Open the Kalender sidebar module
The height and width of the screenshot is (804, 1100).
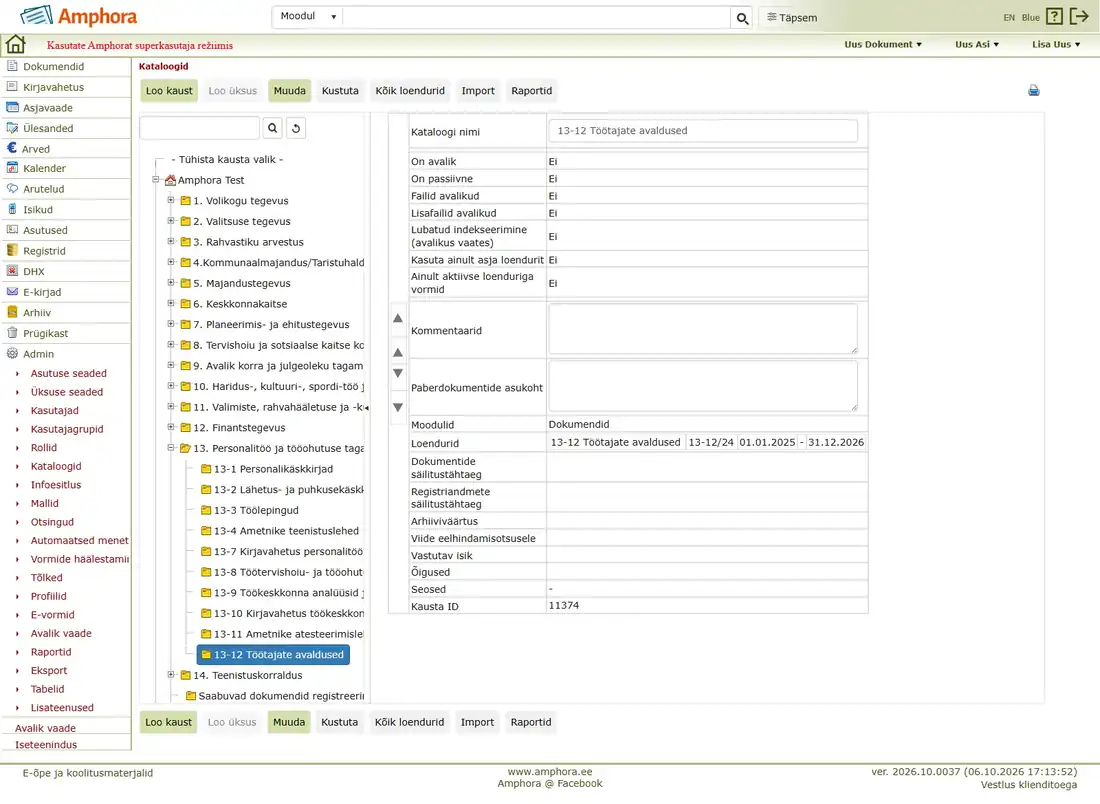coord(44,168)
